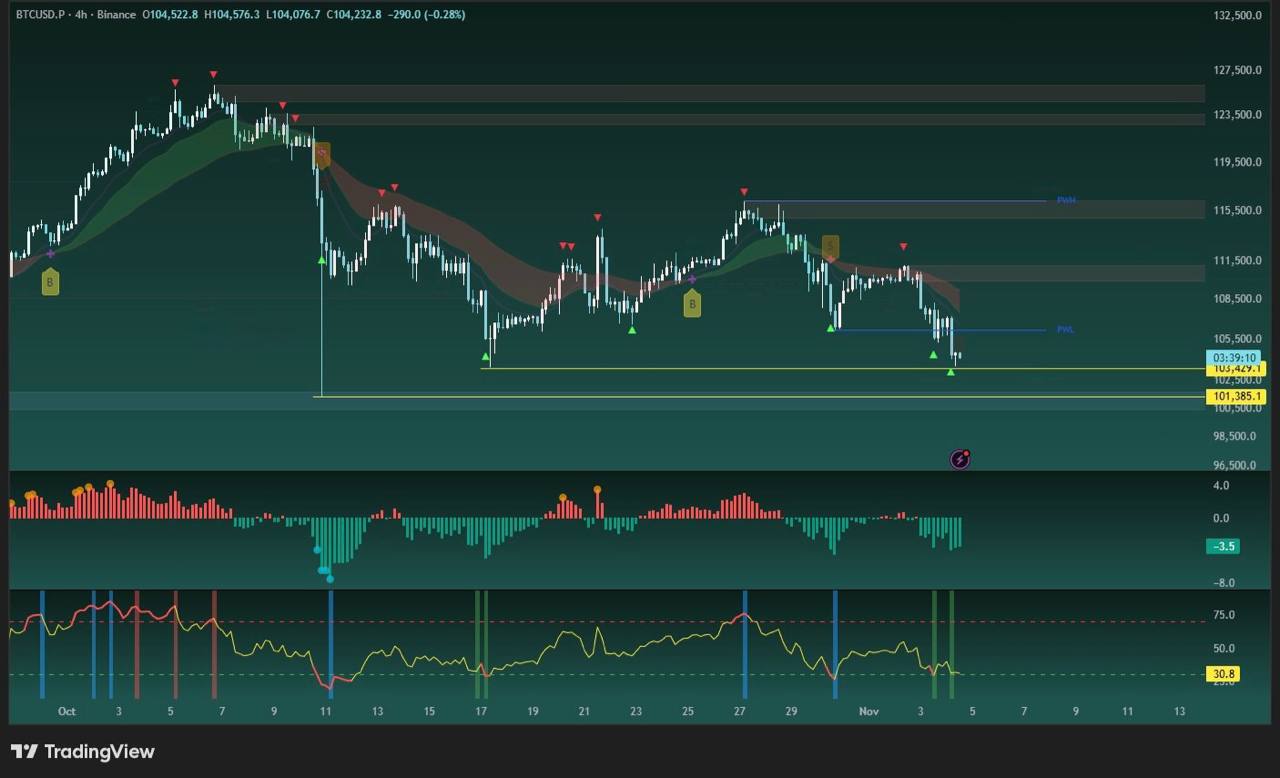1280x778 pixels.
Task: Open the BTCUSD.P symbol title
Action: pos(41,15)
